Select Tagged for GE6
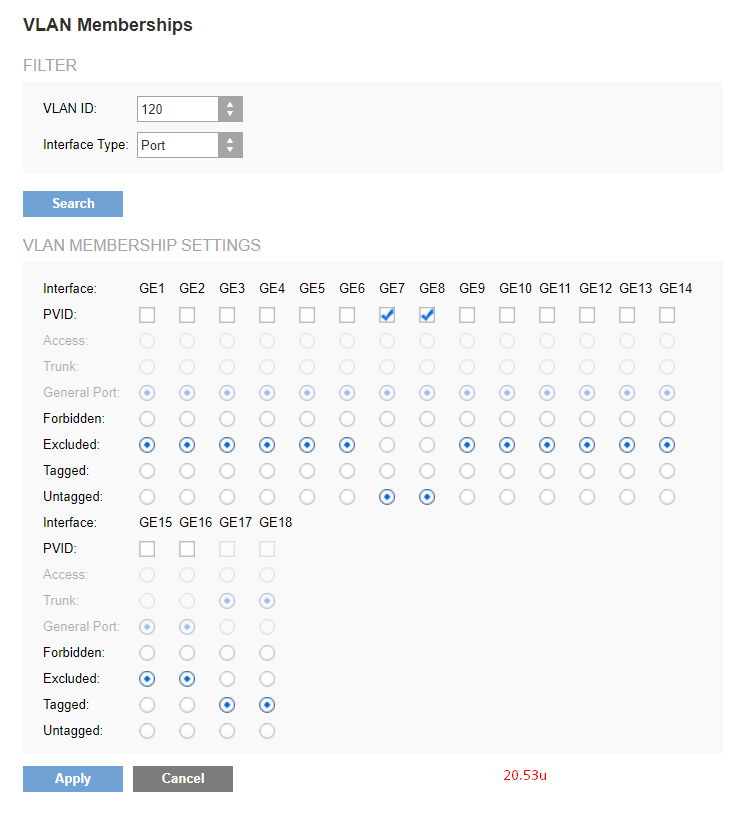752x831 pixels. point(347,471)
